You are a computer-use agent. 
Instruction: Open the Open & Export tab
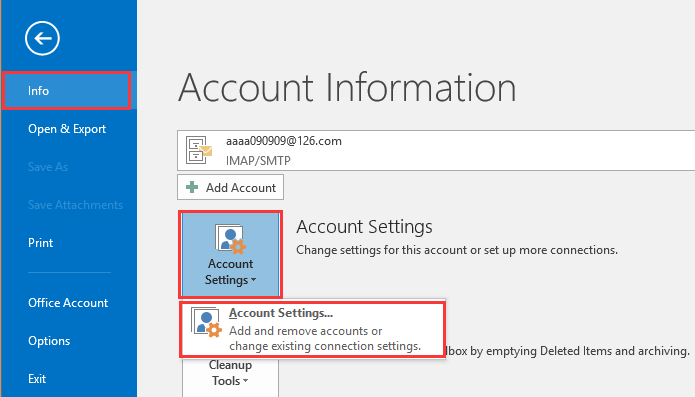tap(67, 129)
